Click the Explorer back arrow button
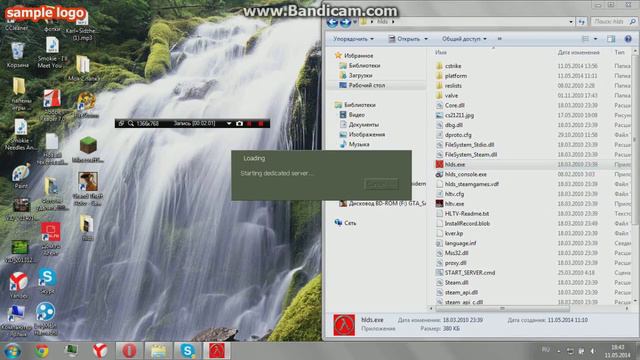The height and width of the screenshot is (360, 640). pos(332,22)
